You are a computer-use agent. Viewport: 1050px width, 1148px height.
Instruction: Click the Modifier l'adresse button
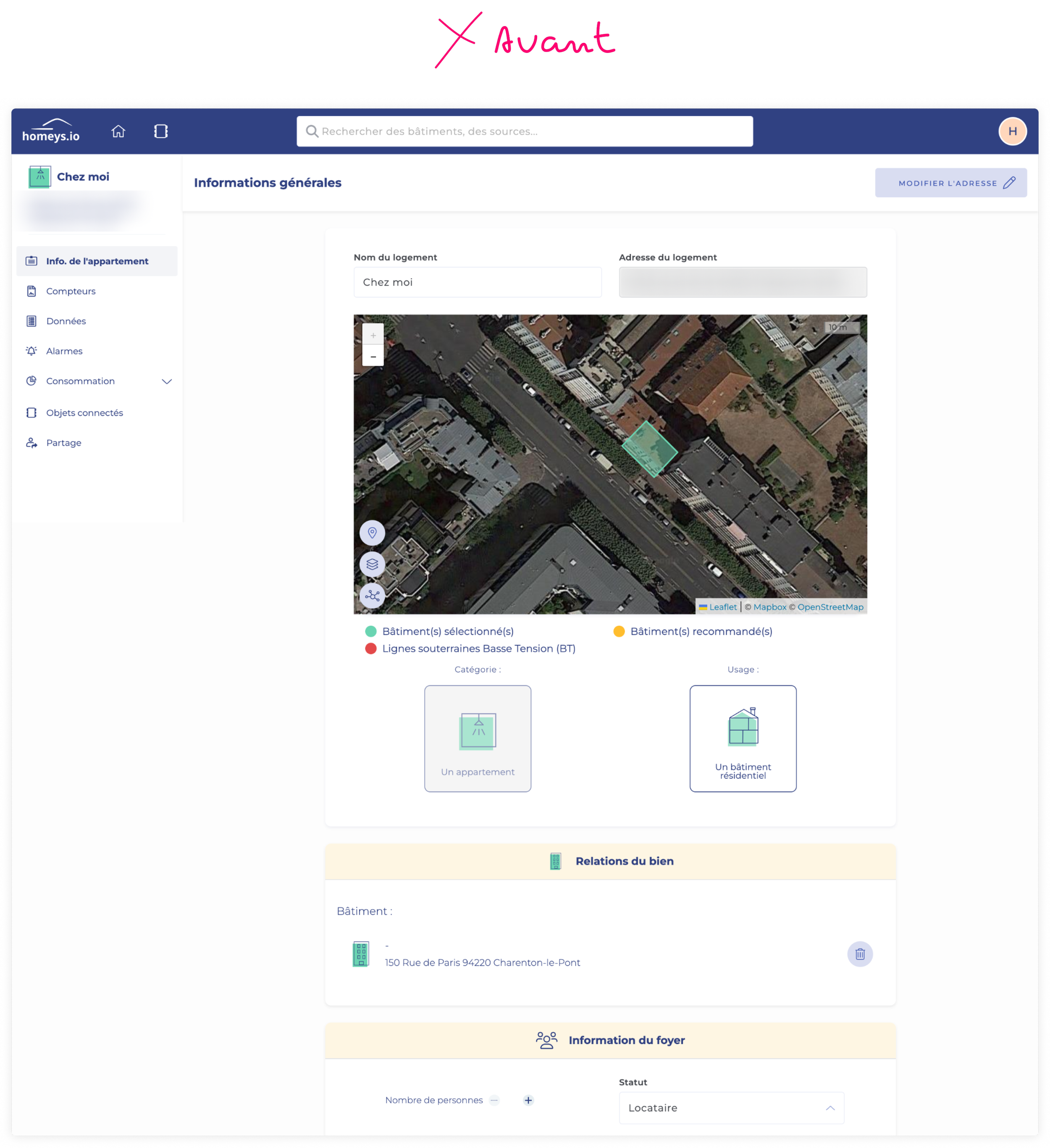[950, 183]
